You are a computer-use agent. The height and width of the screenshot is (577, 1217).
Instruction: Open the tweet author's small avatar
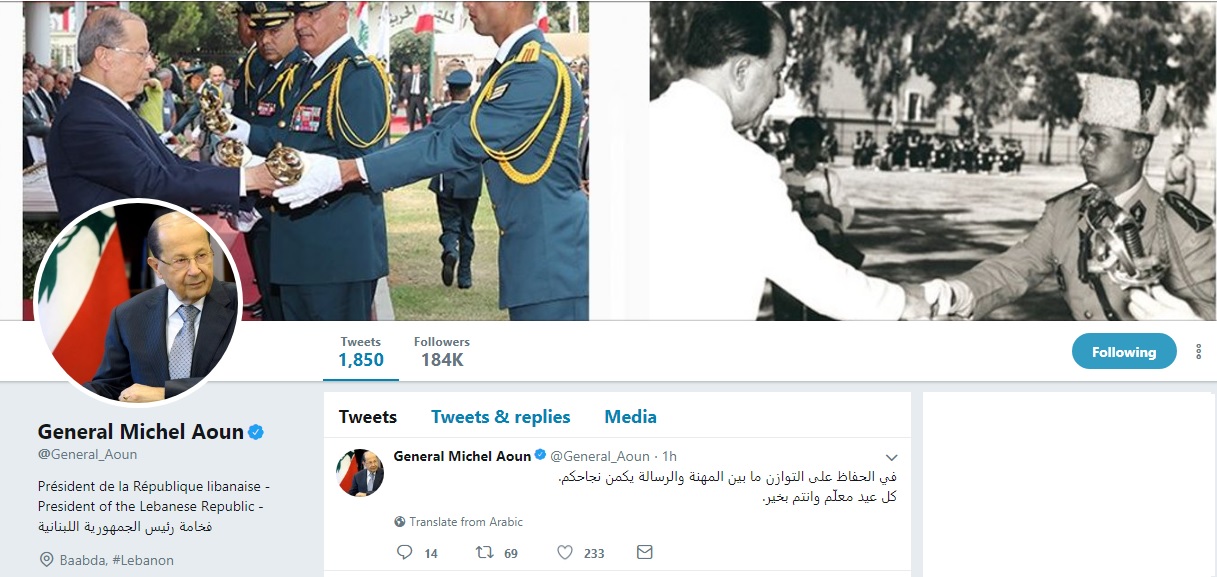(360, 472)
